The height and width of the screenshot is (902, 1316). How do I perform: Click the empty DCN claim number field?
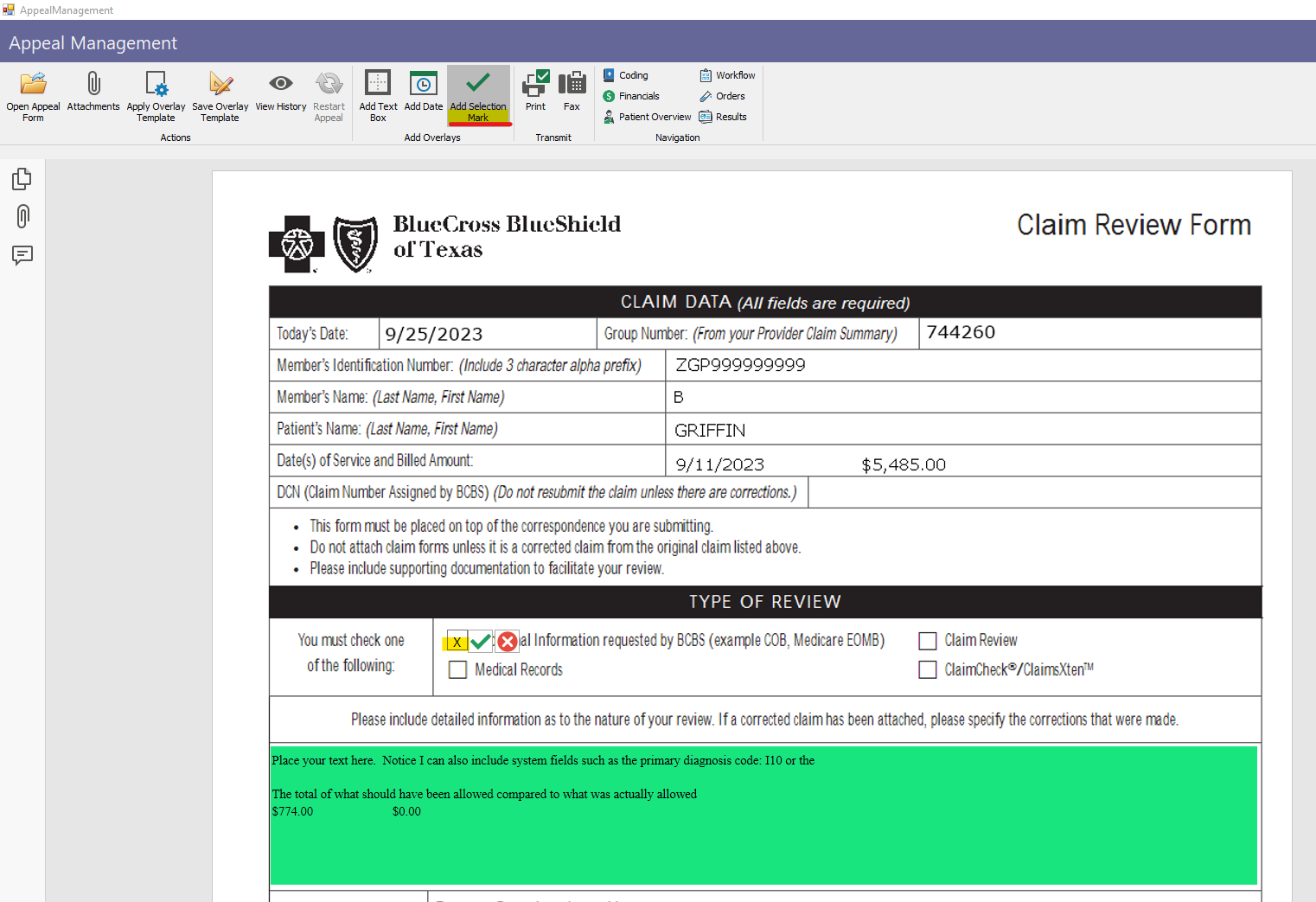tap(1034, 492)
